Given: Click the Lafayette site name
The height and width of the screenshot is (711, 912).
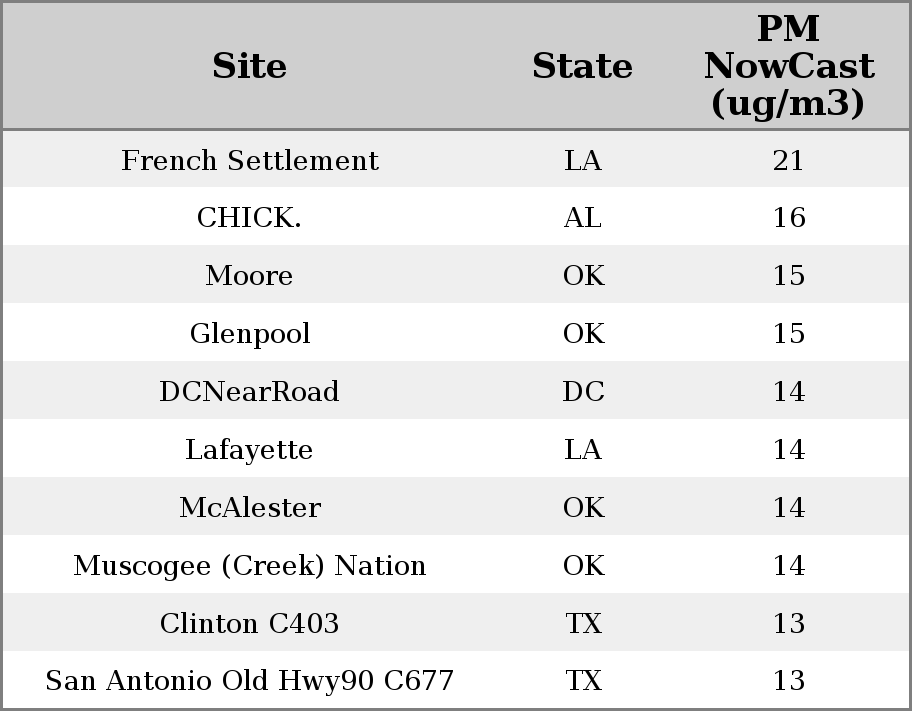Looking at the screenshot, I should coord(249,449).
